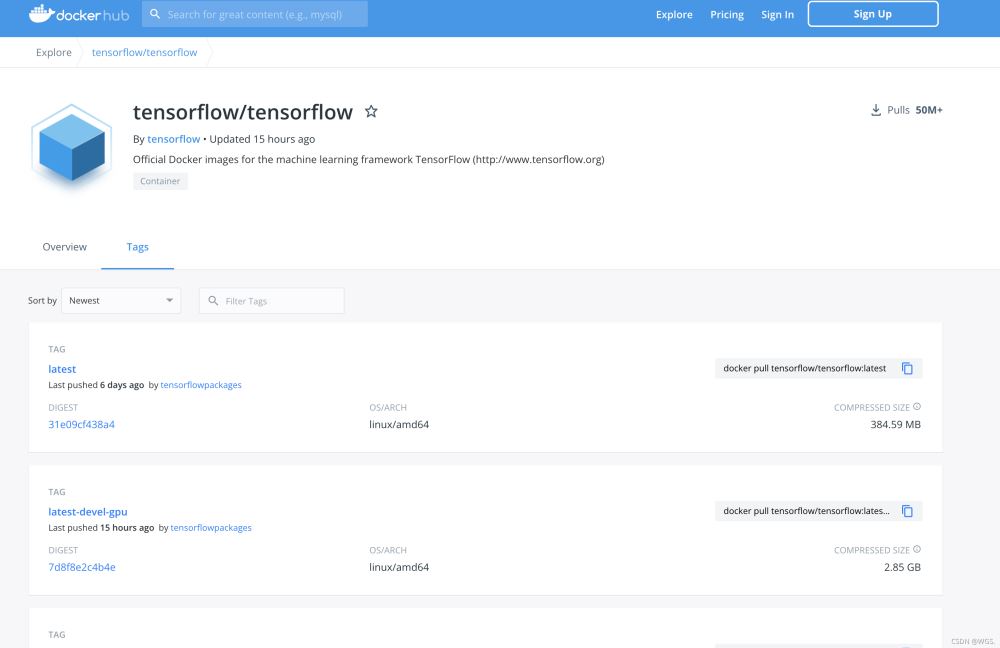Open the Pricing page

(x=727, y=14)
